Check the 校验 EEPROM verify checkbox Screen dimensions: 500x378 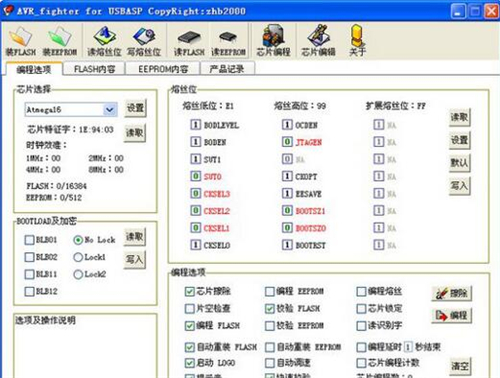(x=270, y=325)
